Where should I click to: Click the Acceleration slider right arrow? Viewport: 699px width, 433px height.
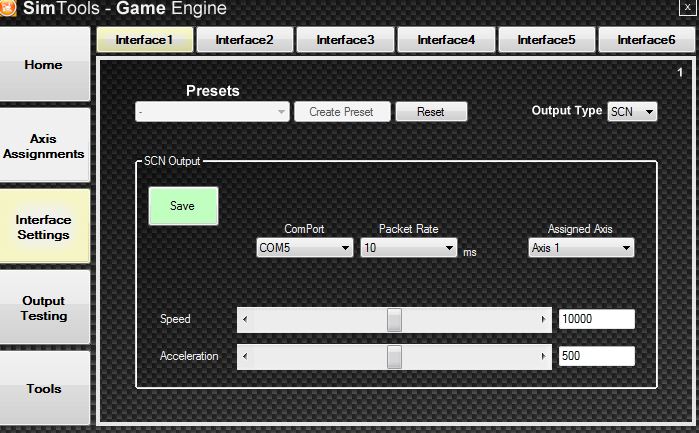[x=543, y=356]
